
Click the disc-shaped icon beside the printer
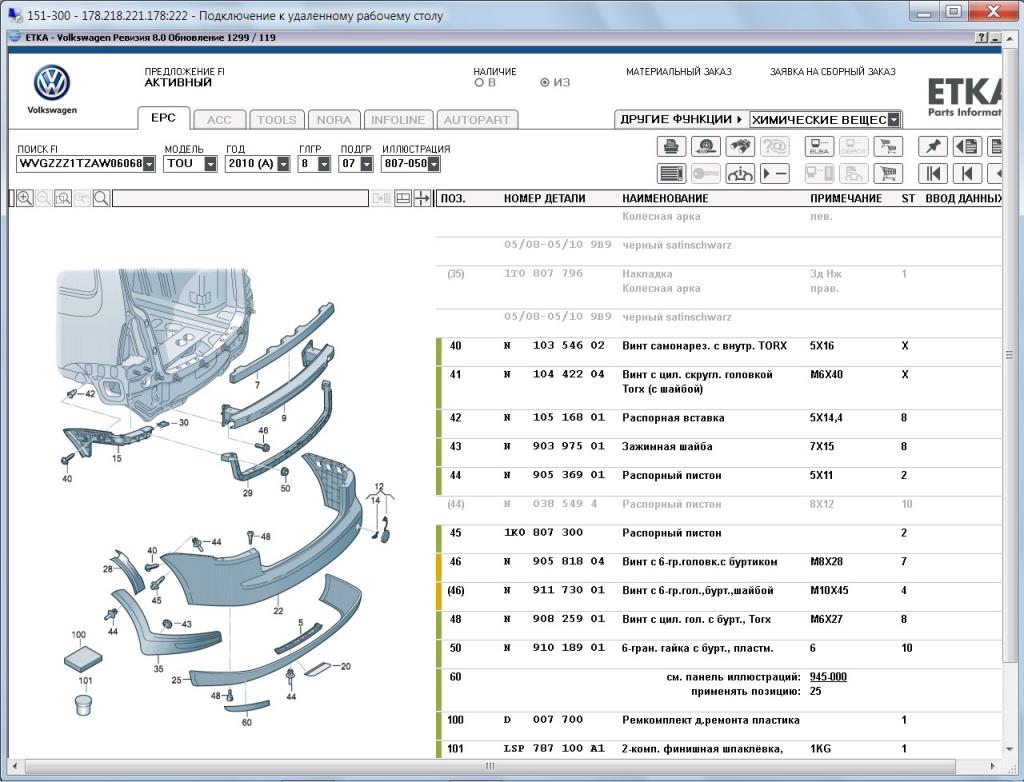[x=705, y=146]
